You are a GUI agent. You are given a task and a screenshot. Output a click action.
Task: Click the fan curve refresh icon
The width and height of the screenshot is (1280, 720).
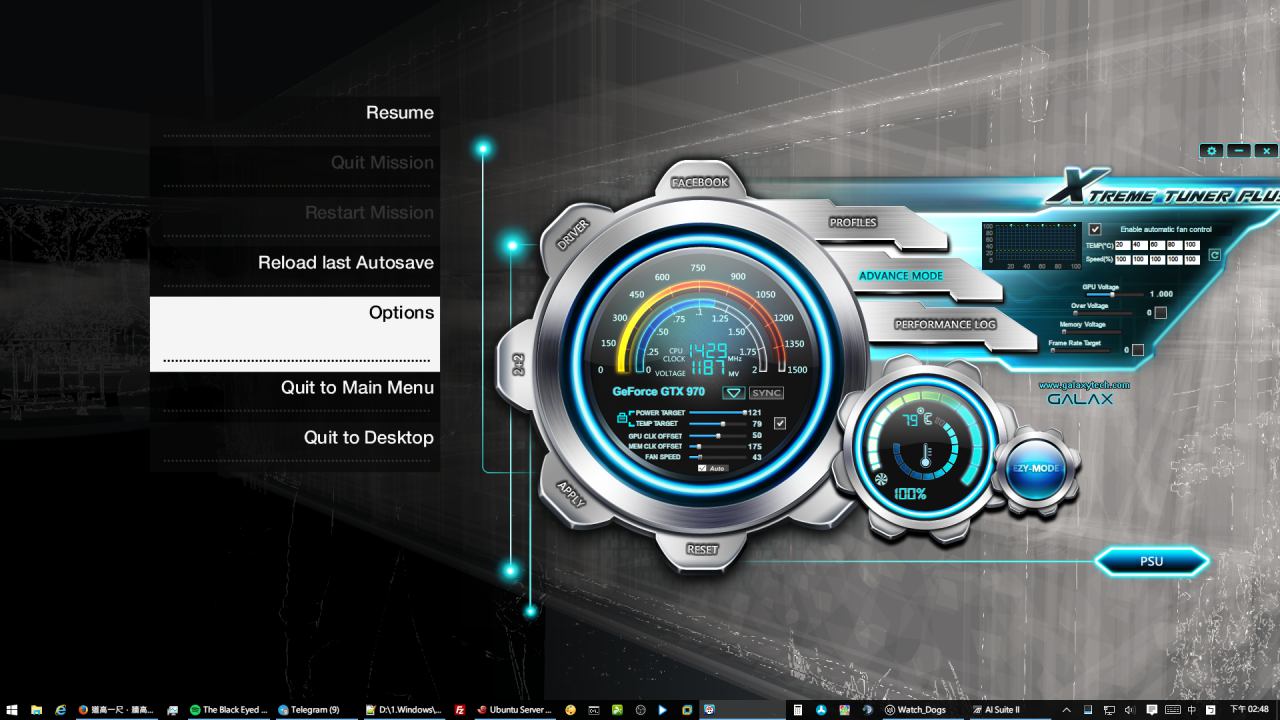(1214, 256)
